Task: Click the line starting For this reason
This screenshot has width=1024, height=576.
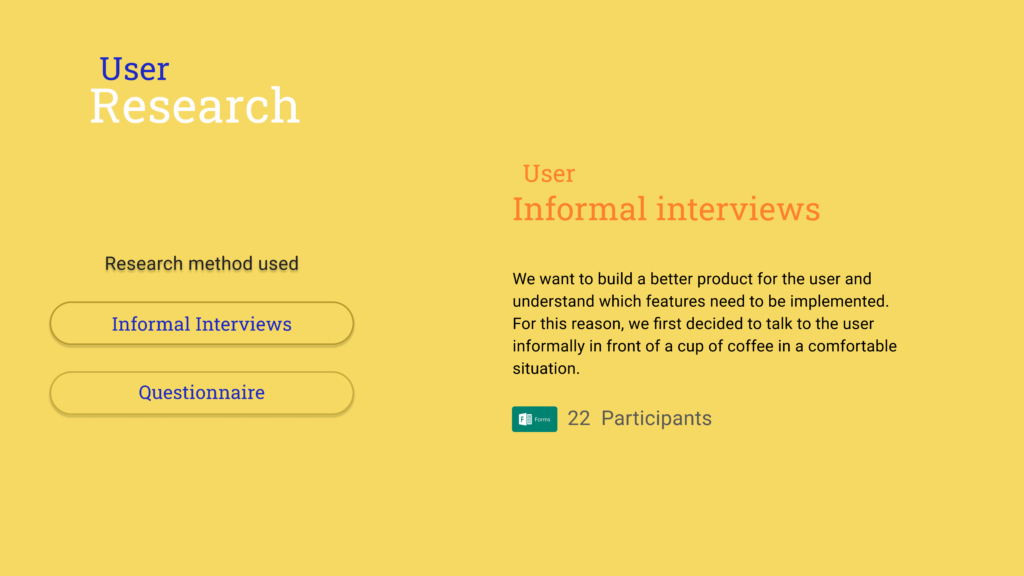Action: tap(693, 324)
